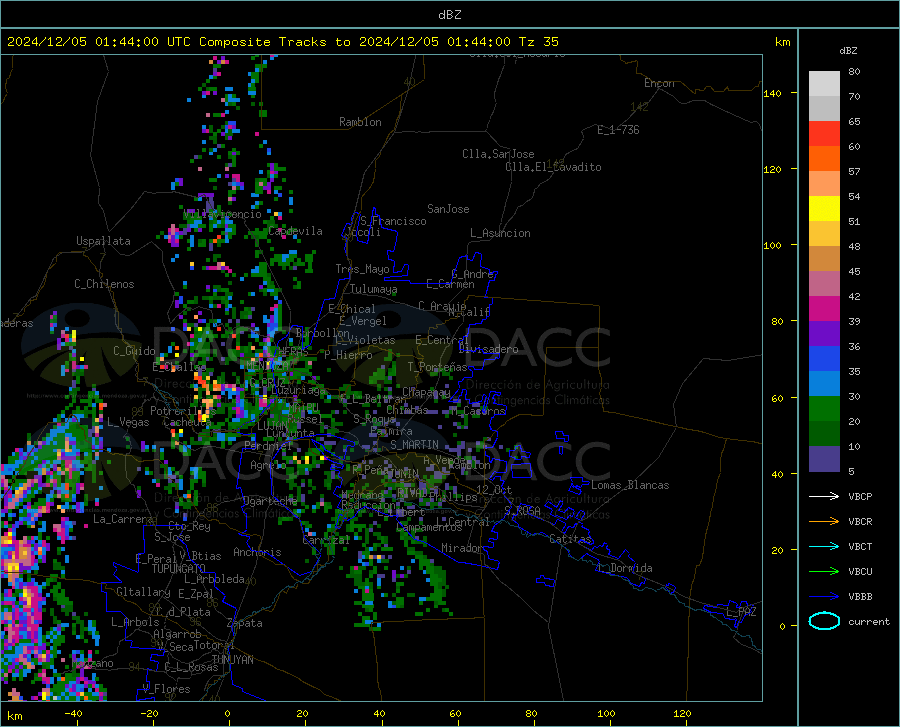Click the cyan 'current' ellipse in legend
This screenshot has height=727, width=900.
[x=824, y=621]
